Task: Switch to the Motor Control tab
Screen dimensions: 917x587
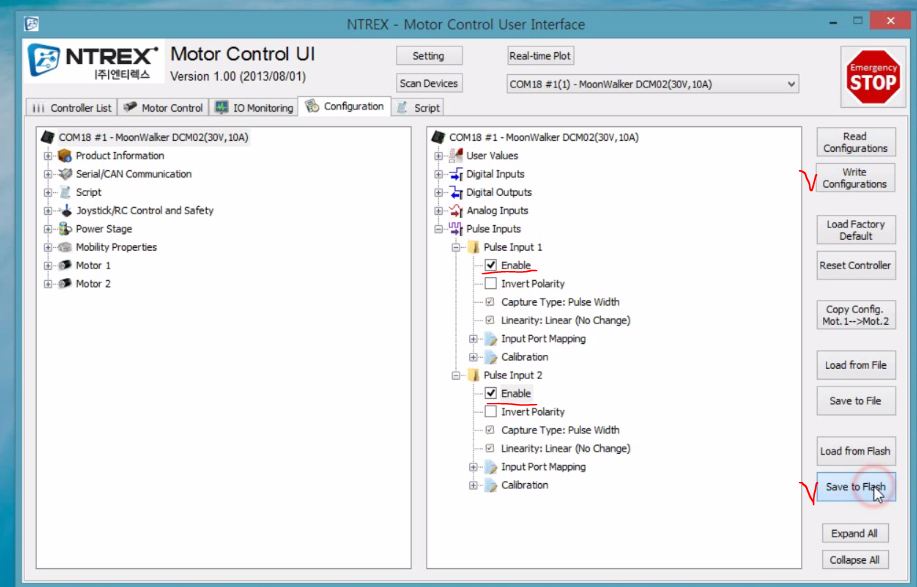Action: click(163, 108)
